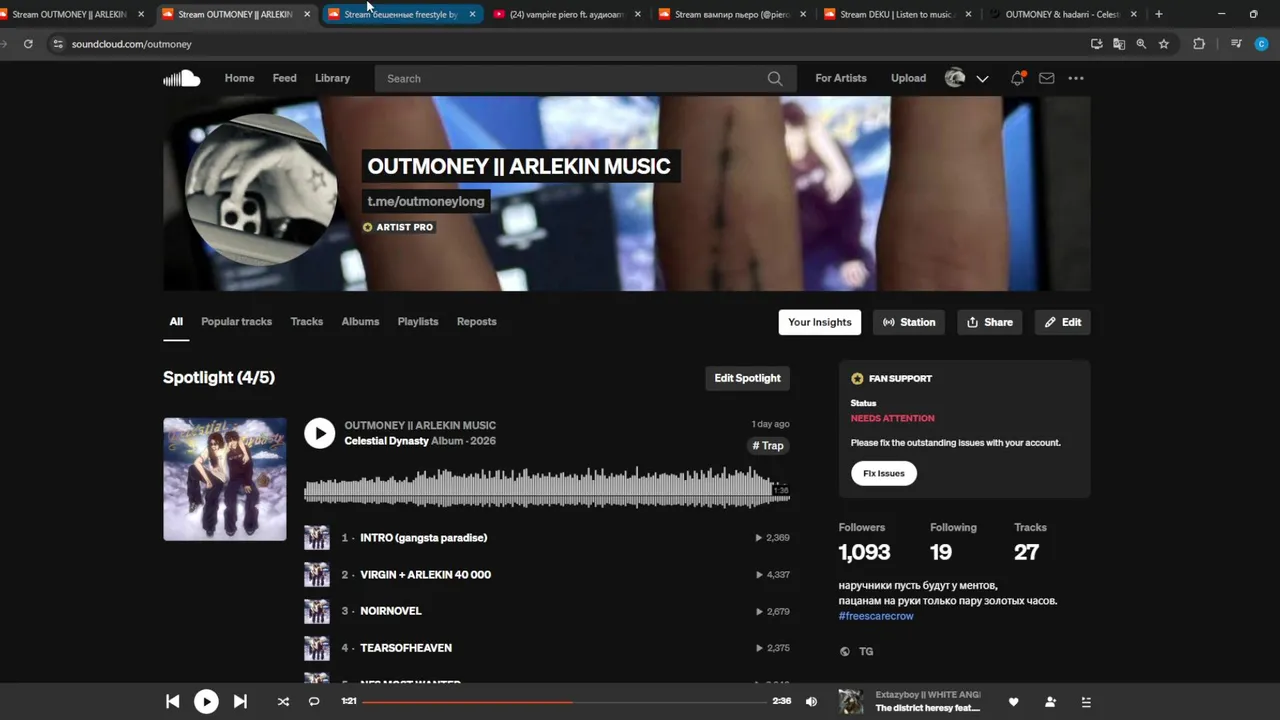Skip to next track in player

240,702
